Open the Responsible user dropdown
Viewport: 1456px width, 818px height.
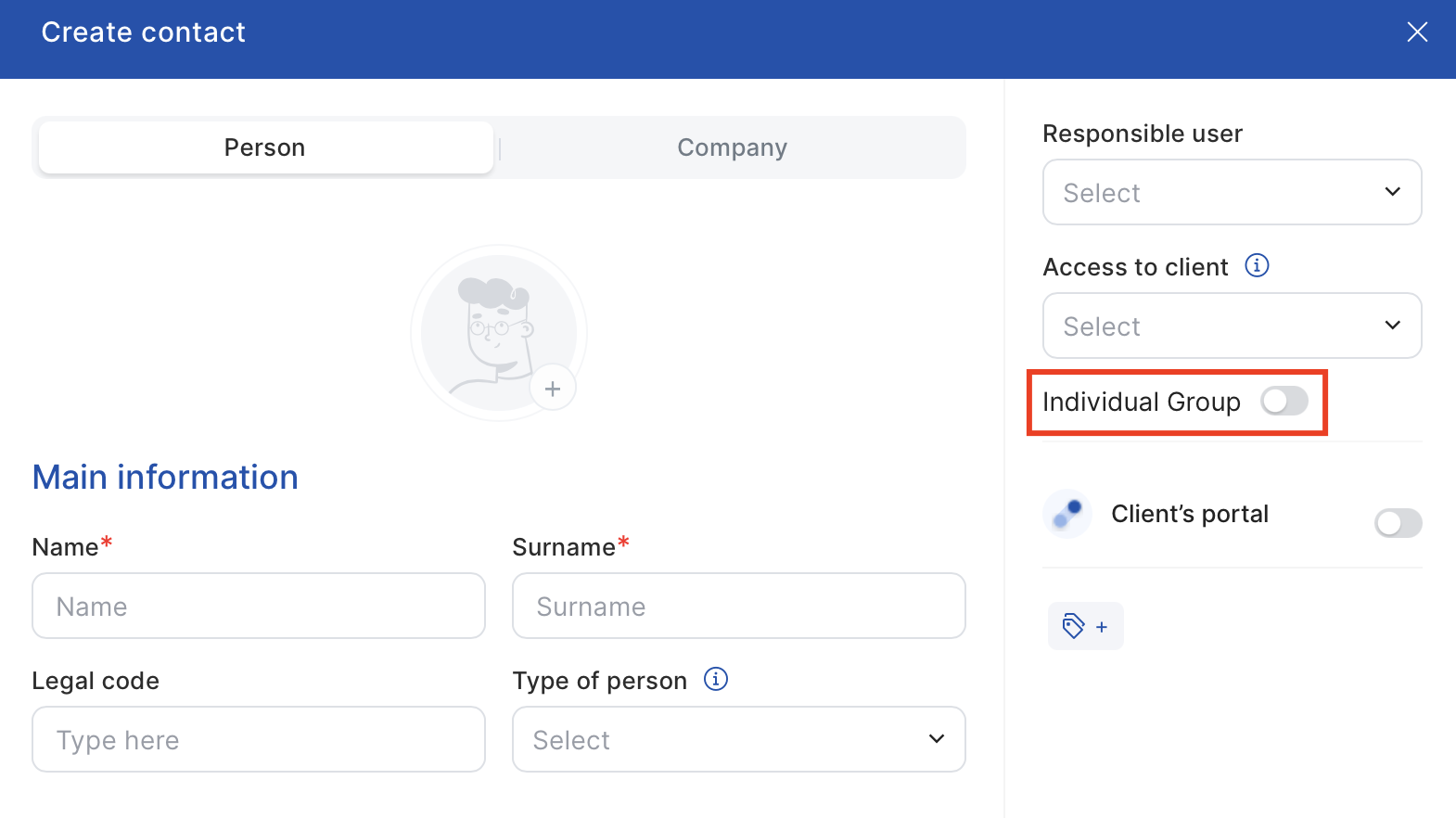click(x=1232, y=192)
